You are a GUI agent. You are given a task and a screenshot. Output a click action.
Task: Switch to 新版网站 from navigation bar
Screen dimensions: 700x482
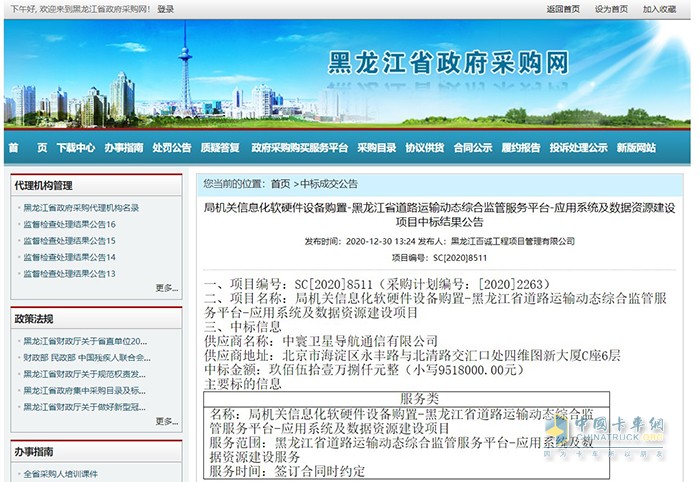(x=636, y=147)
